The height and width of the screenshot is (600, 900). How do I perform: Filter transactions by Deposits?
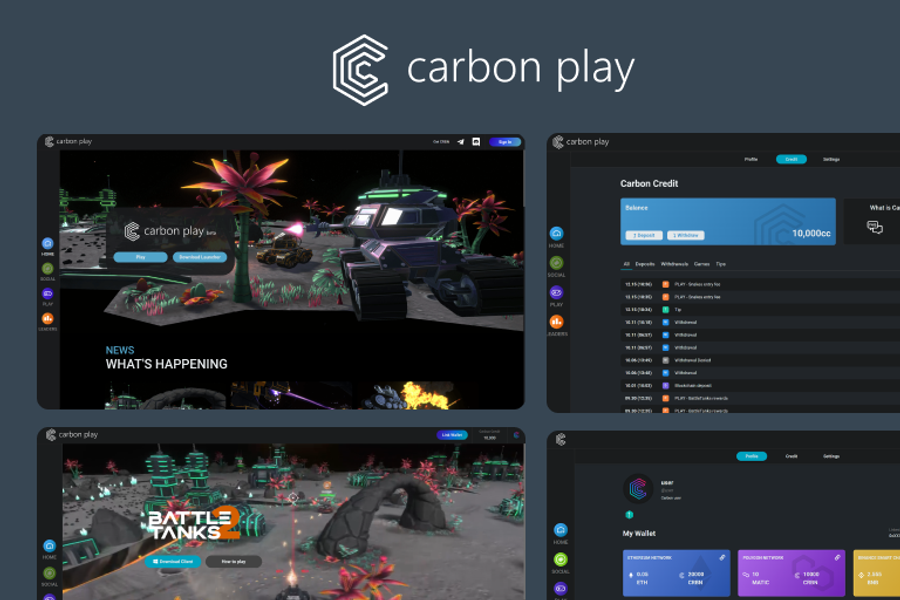click(x=645, y=264)
